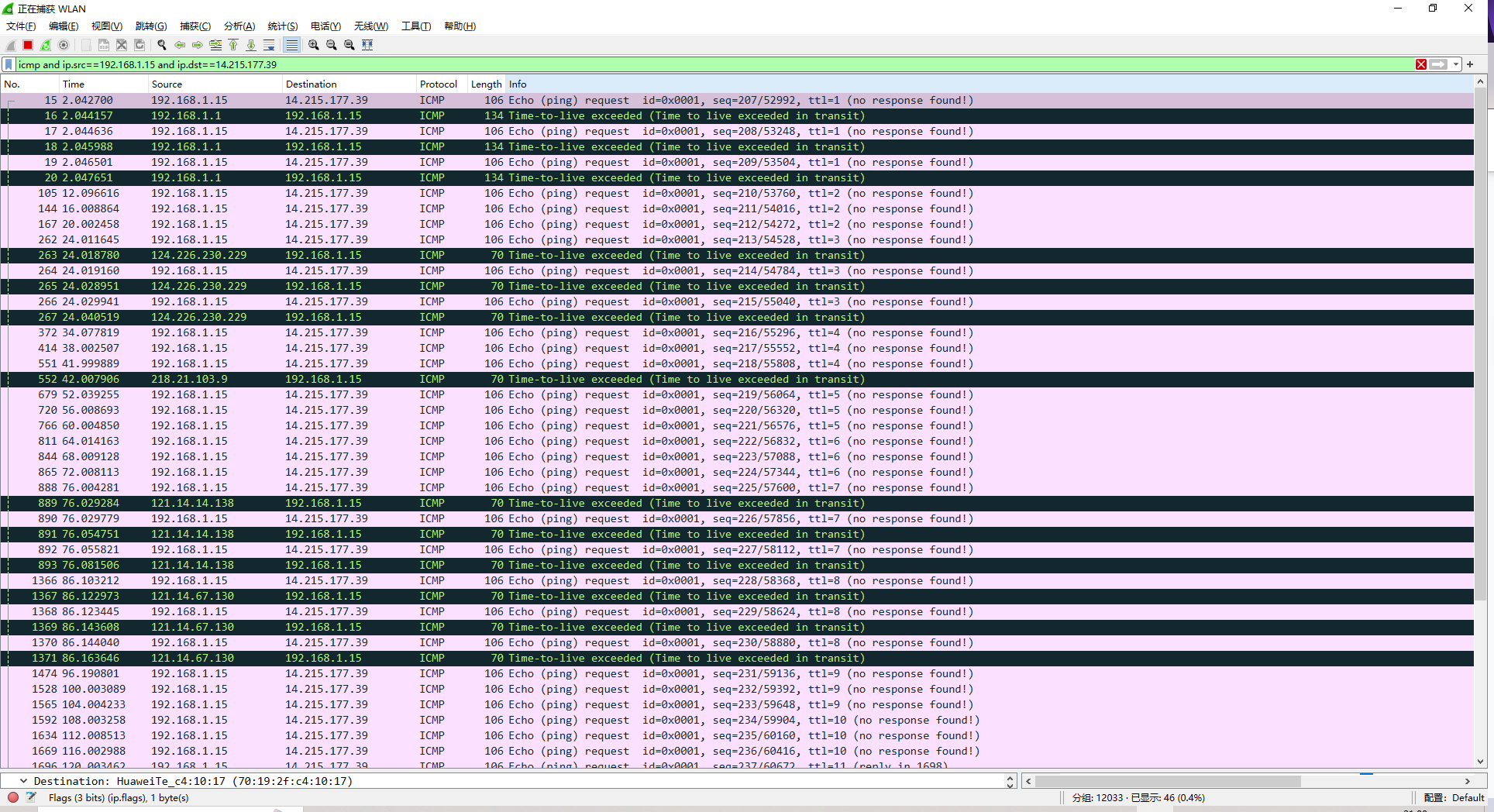Open the 视图(V) menu
The height and width of the screenshot is (812, 1494).
(x=107, y=26)
